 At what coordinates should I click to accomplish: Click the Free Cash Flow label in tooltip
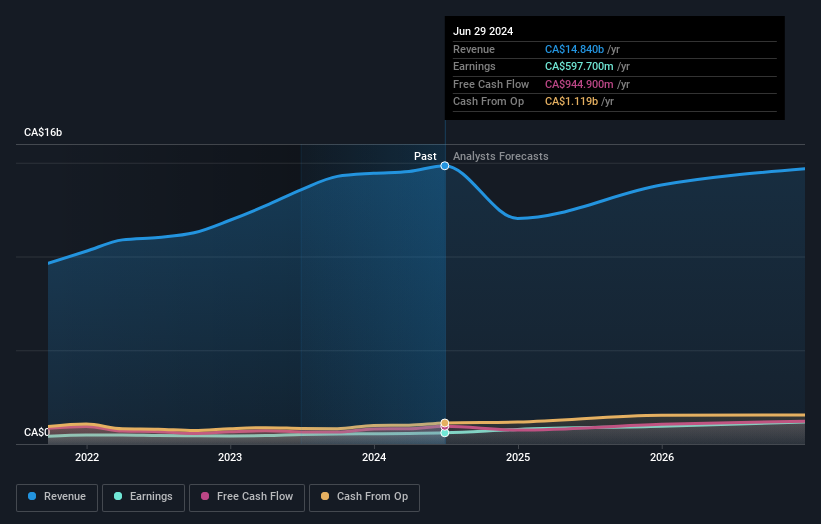491,84
